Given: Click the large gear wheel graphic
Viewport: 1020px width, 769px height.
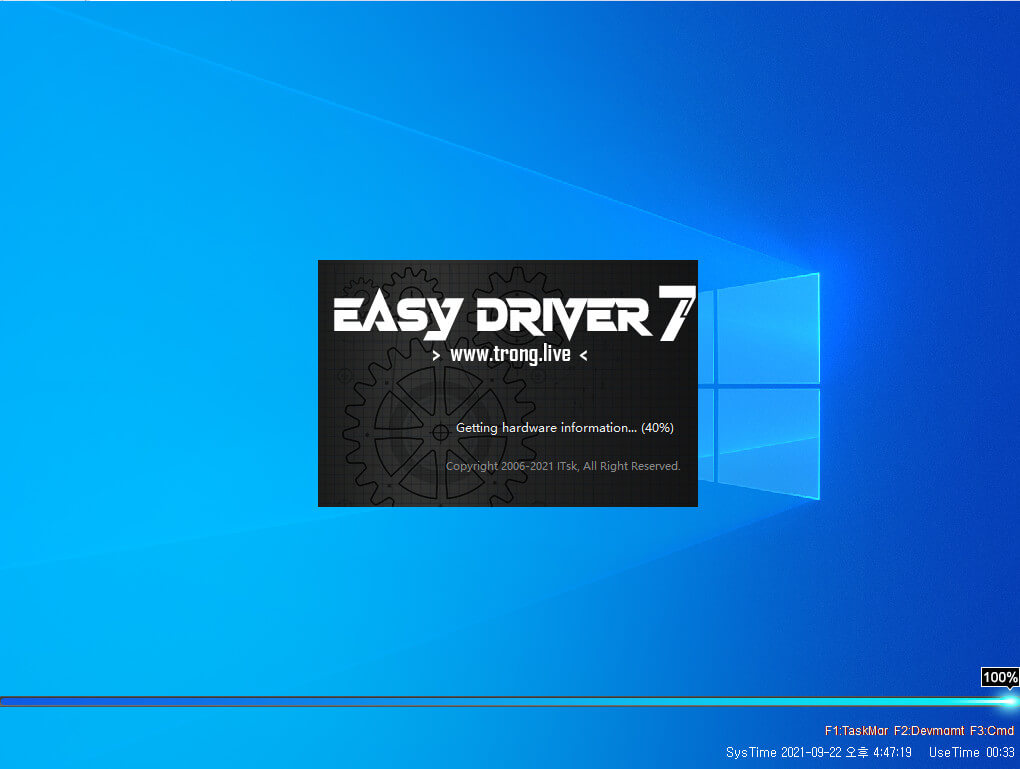Looking at the screenshot, I should click(x=440, y=431).
